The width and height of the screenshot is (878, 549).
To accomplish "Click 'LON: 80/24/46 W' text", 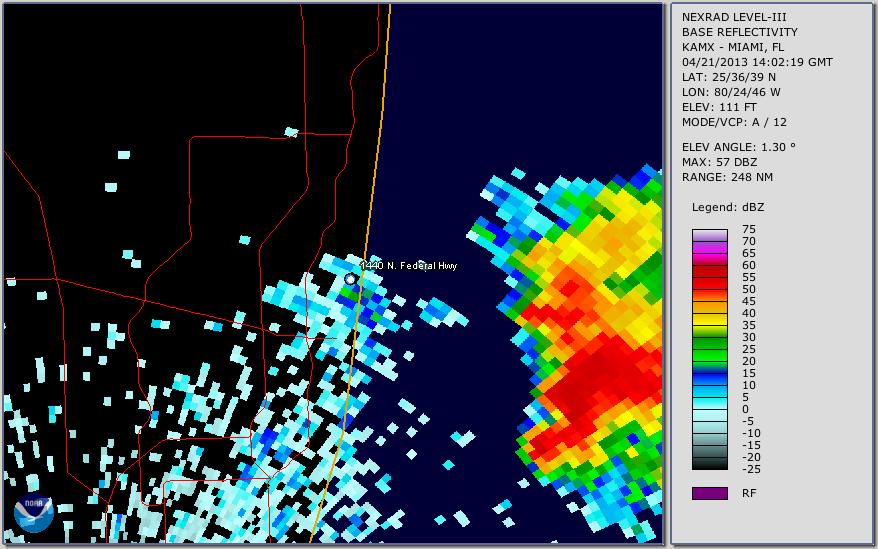I will 731,92.
